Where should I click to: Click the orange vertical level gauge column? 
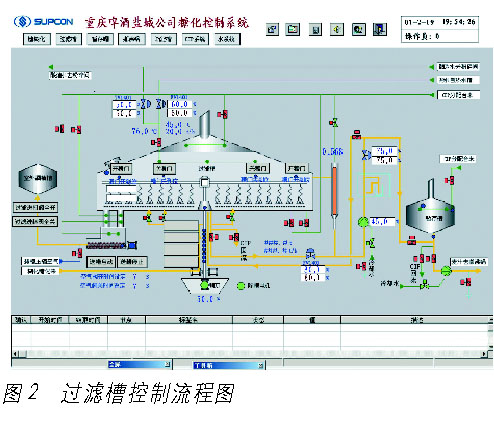334,190
